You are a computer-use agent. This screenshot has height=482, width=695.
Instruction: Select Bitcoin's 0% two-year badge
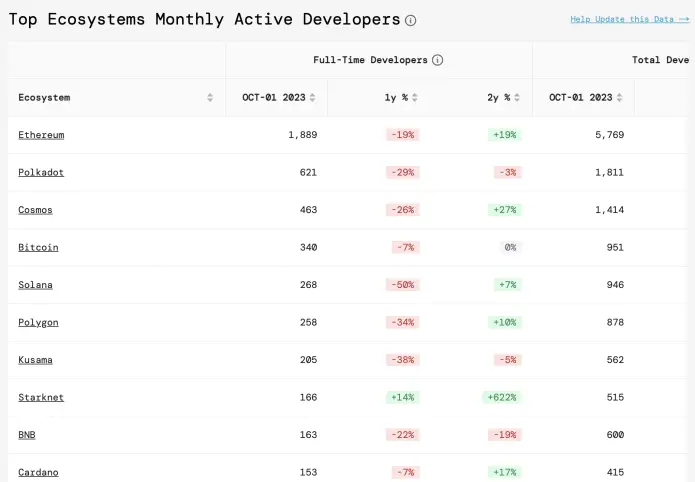[x=511, y=247]
